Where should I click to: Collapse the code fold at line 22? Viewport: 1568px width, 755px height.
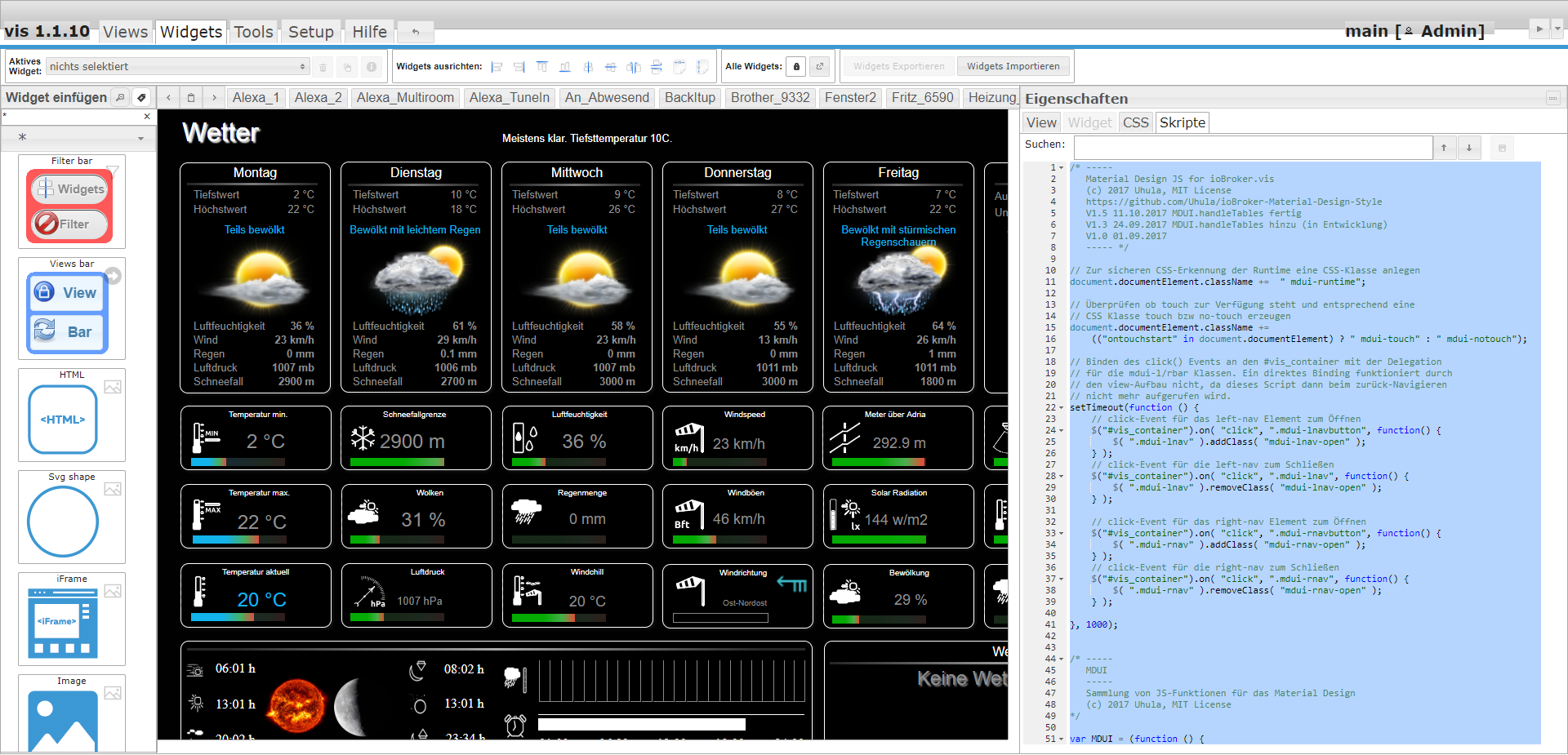pyautogui.click(x=1061, y=408)
